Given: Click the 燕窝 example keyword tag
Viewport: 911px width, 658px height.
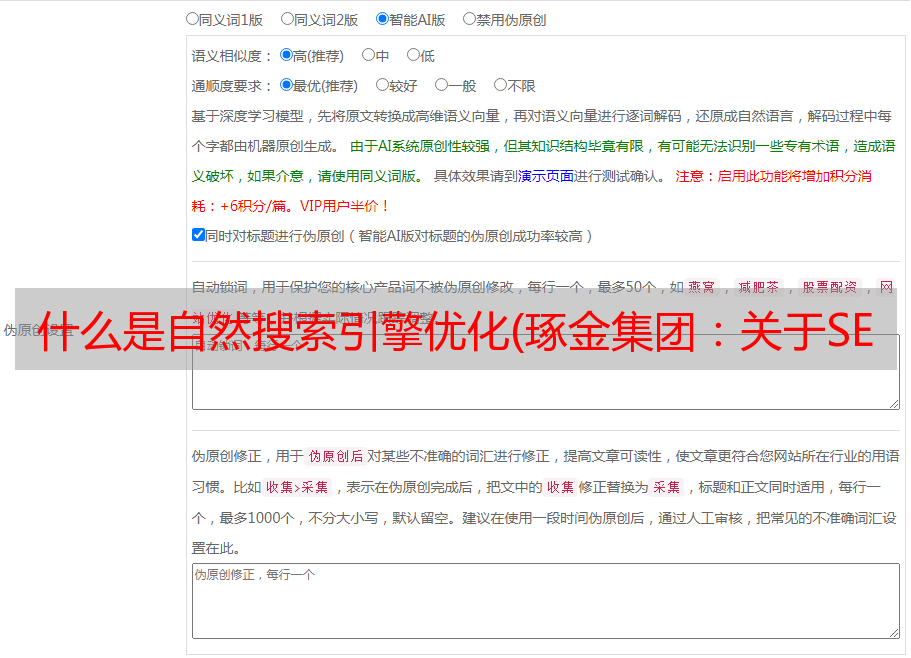Looking at the screenshot, I should pyautogui.click(x=708, y=287).
